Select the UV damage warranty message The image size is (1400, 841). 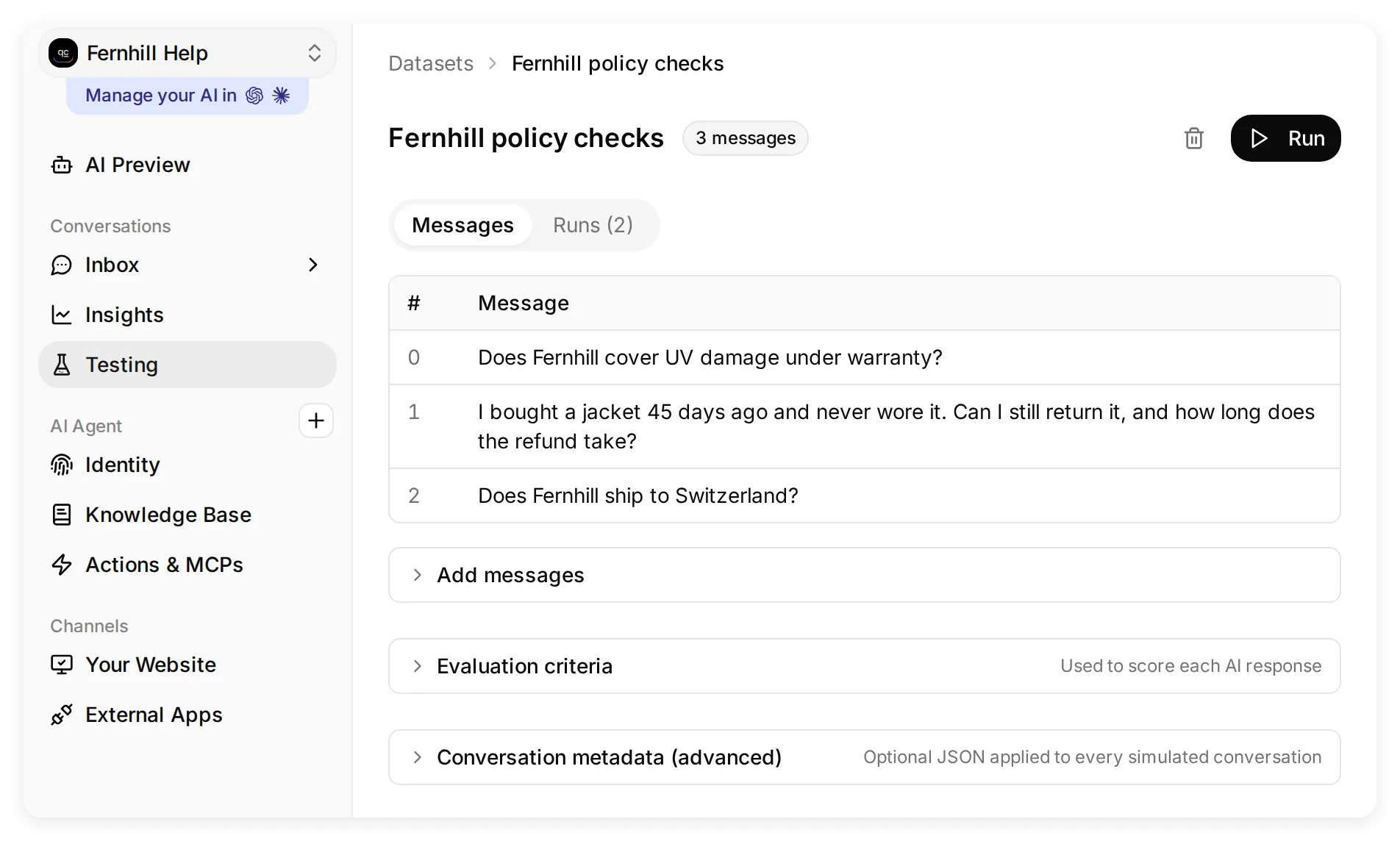click(865, 357)
